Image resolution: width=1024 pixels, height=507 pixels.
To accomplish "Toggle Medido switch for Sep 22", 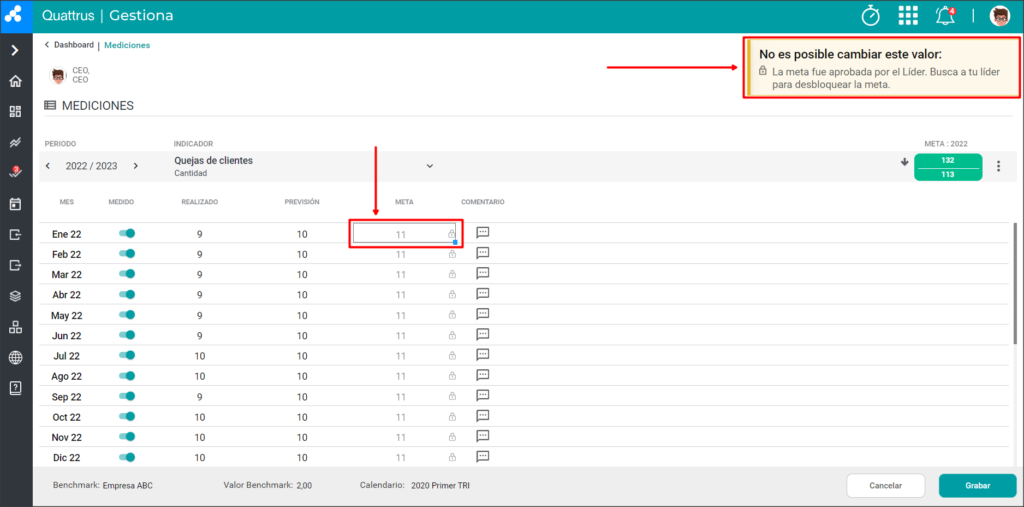I will [127, 396].
